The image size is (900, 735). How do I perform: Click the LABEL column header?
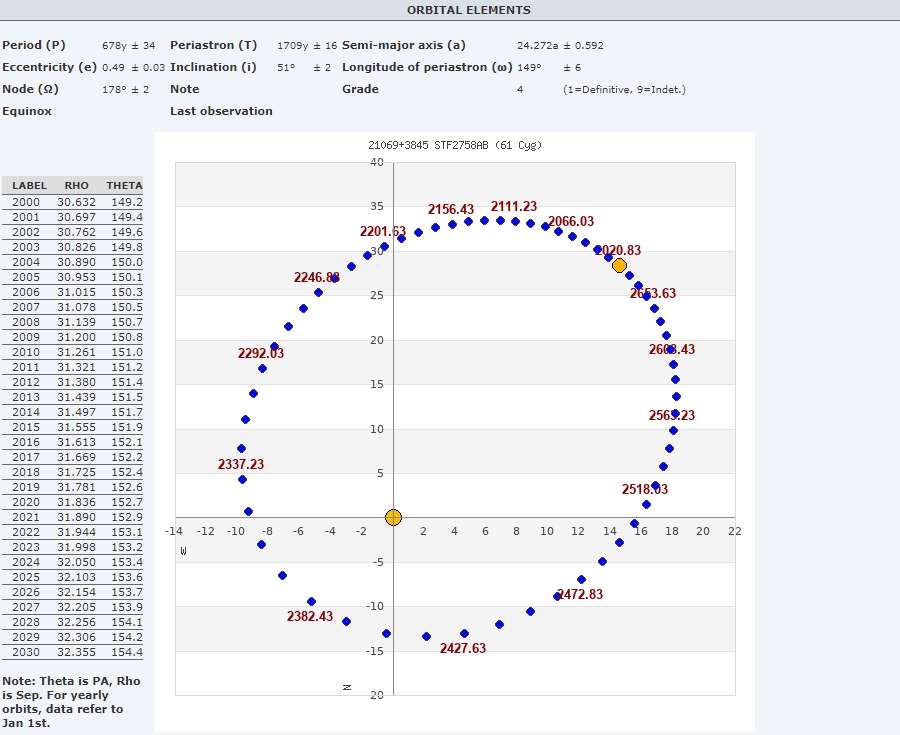point(30,185)
